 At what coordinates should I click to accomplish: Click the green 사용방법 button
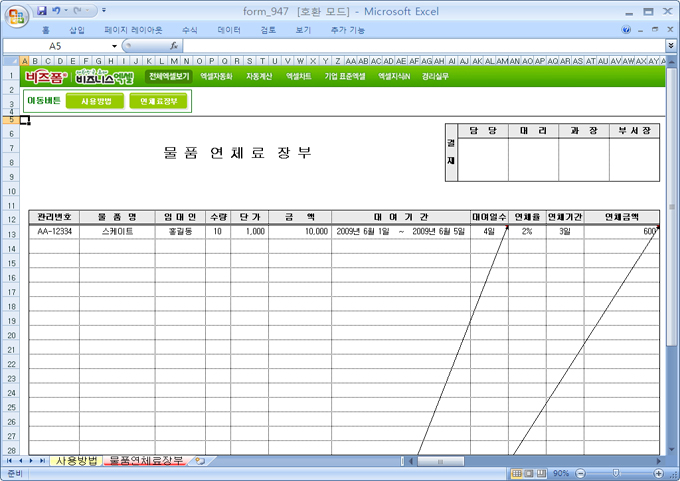95,101
